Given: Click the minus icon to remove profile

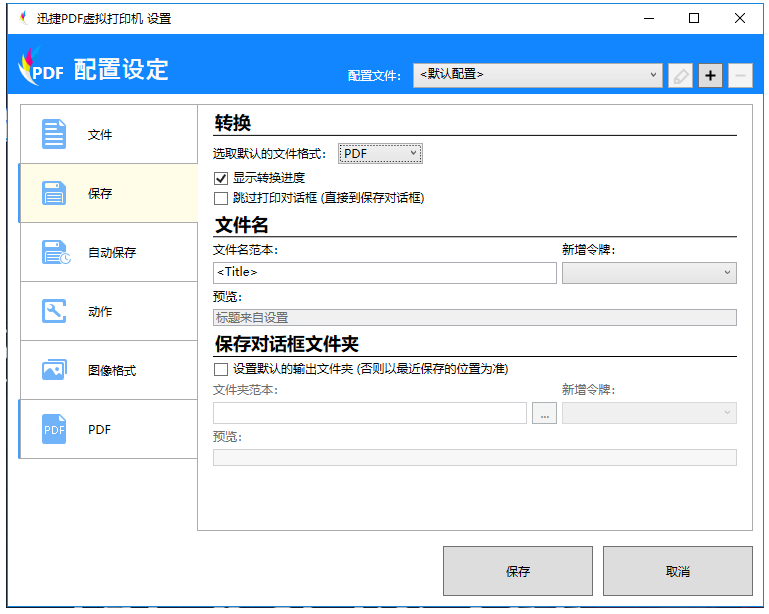Looking at the screenshot, I should pyautogui.click(x=740, y=76).
